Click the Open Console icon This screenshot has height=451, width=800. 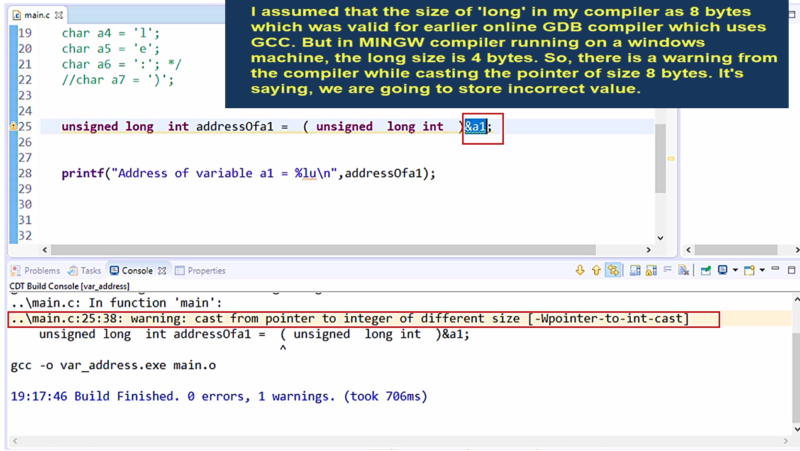(x=749, y=270)
